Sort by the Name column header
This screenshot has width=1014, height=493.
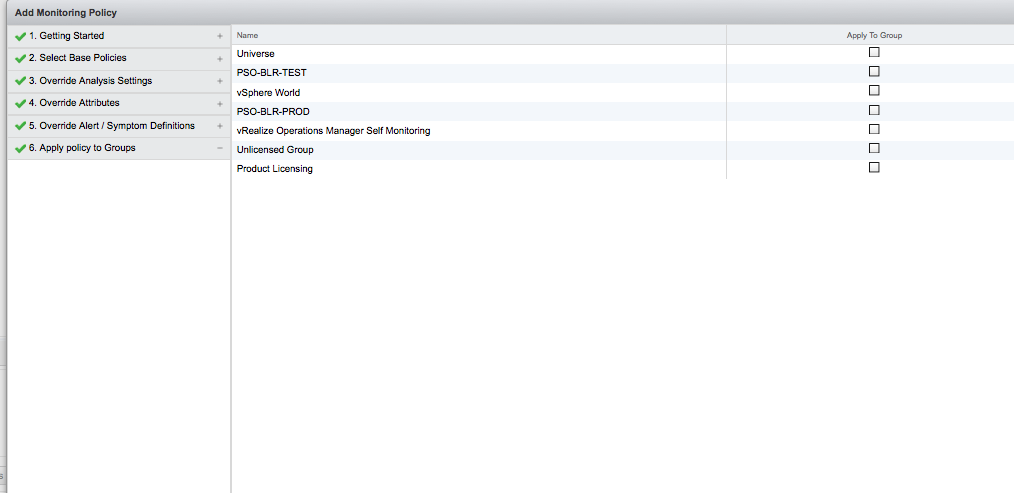point(248,35)
